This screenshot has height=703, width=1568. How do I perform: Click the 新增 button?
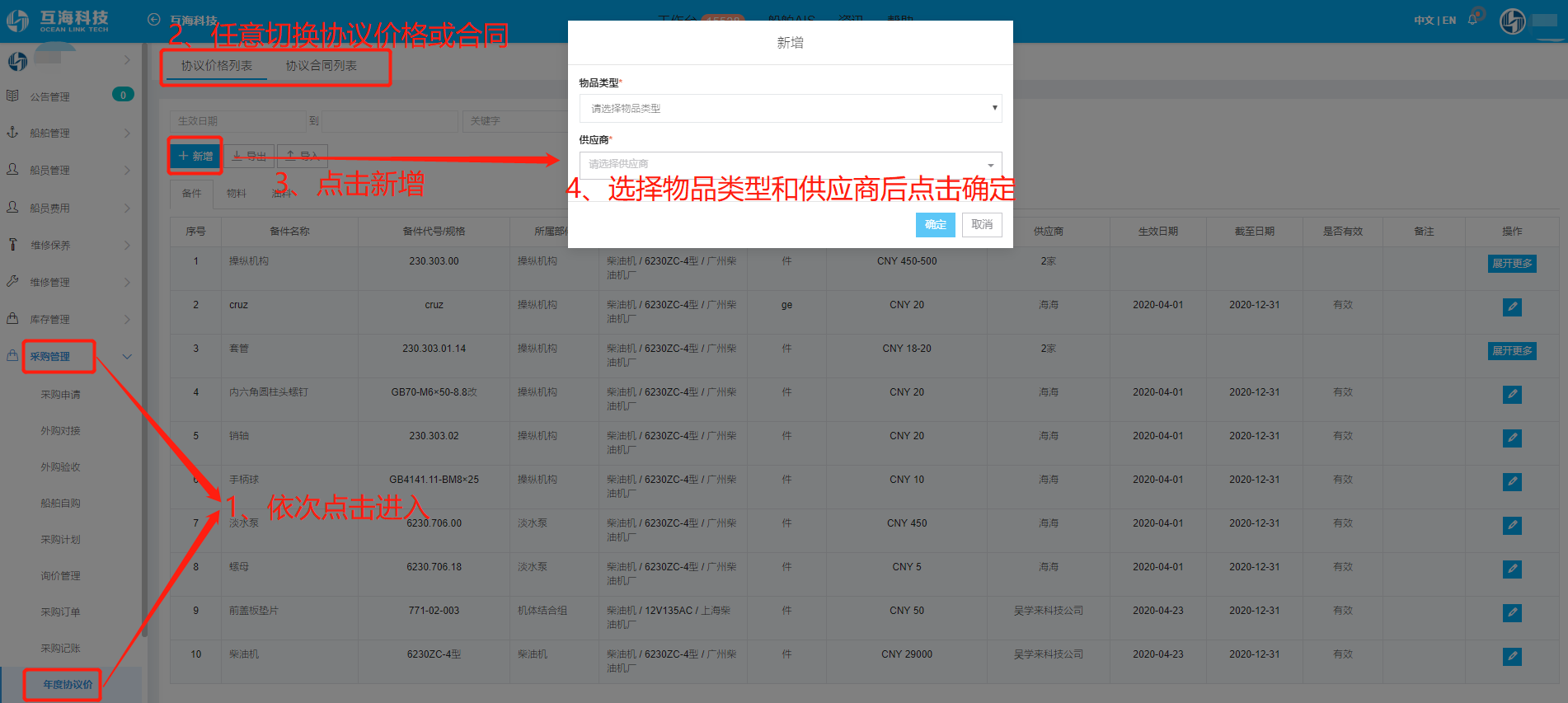point(195,156)
